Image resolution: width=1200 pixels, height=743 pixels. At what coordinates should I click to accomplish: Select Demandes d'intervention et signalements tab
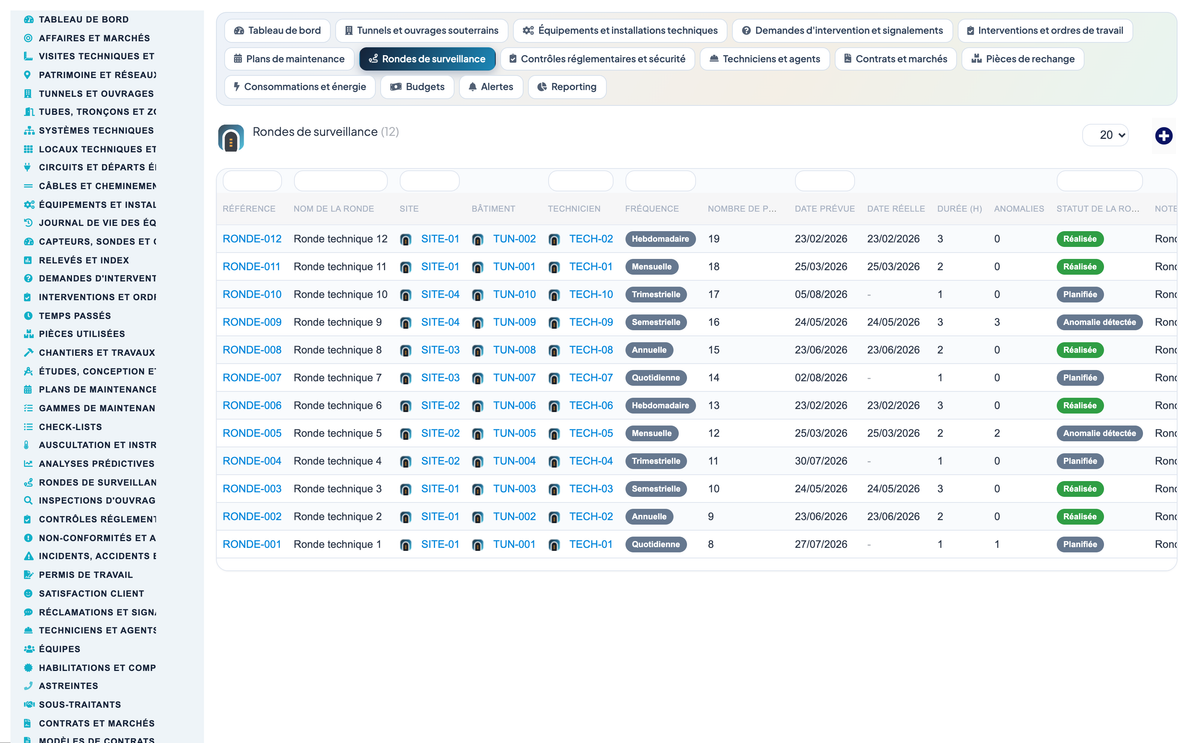point(842,30)
